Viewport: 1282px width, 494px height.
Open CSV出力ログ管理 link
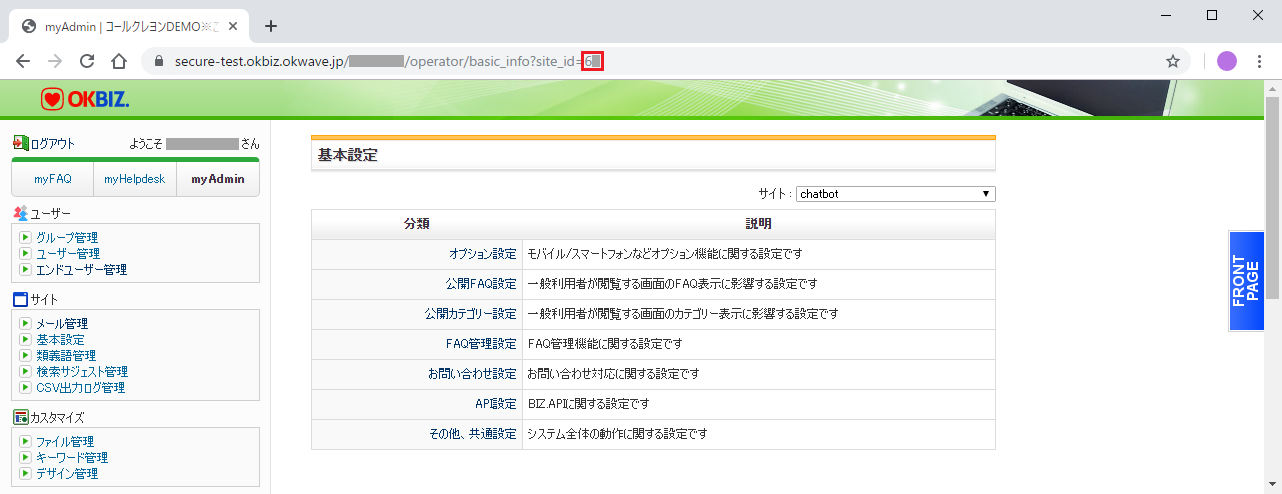click(80, 388)
